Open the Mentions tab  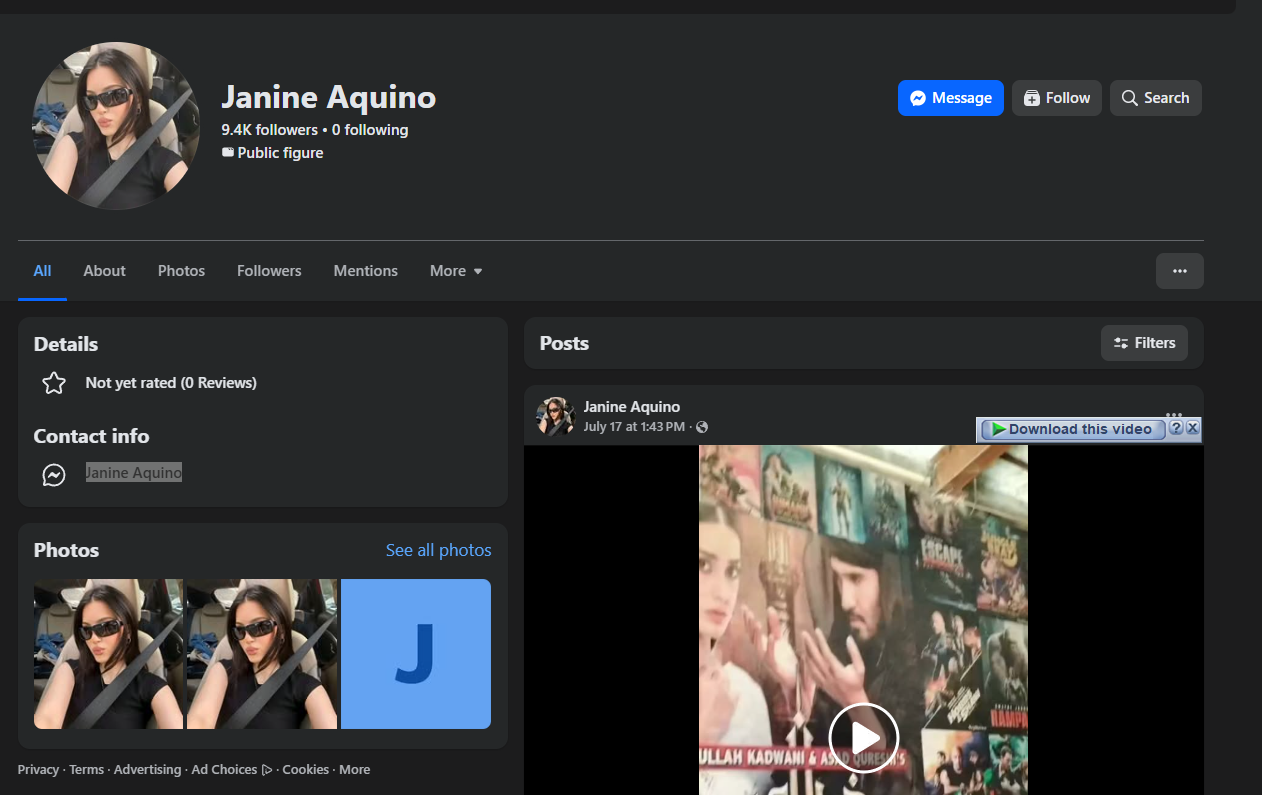pos(365,271)
